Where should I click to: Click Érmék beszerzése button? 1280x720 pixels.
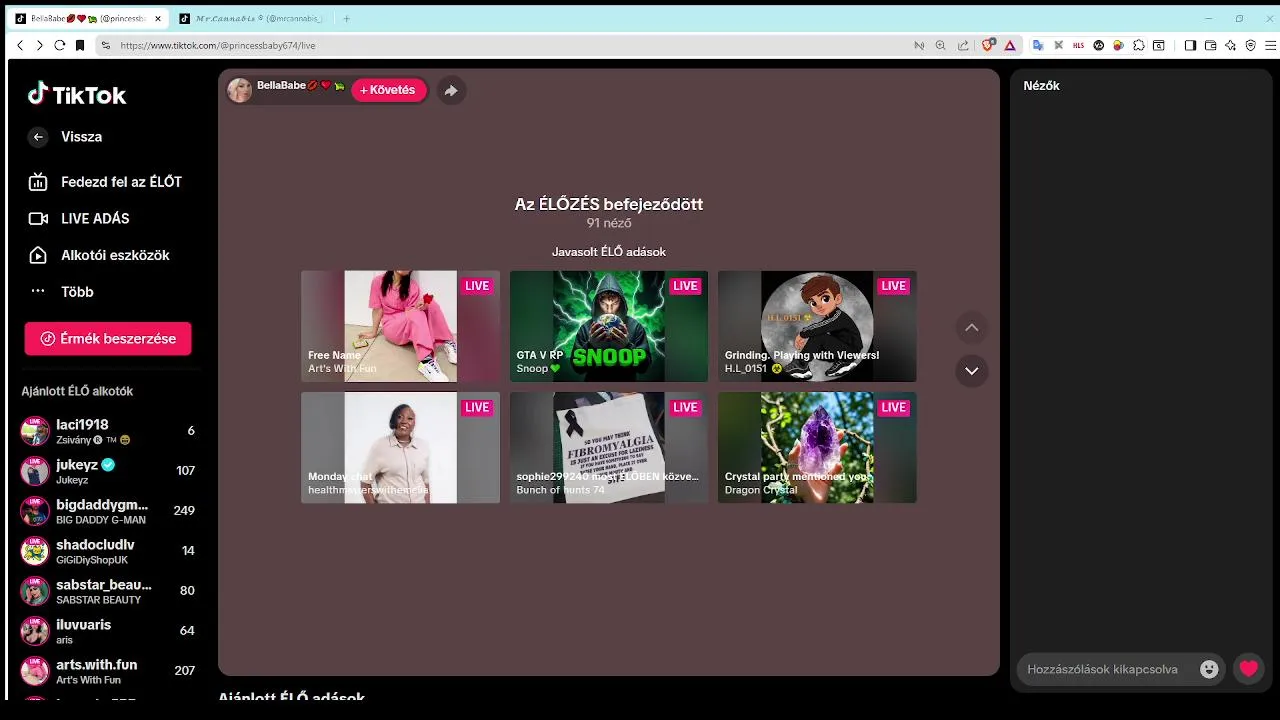(108, 339)
